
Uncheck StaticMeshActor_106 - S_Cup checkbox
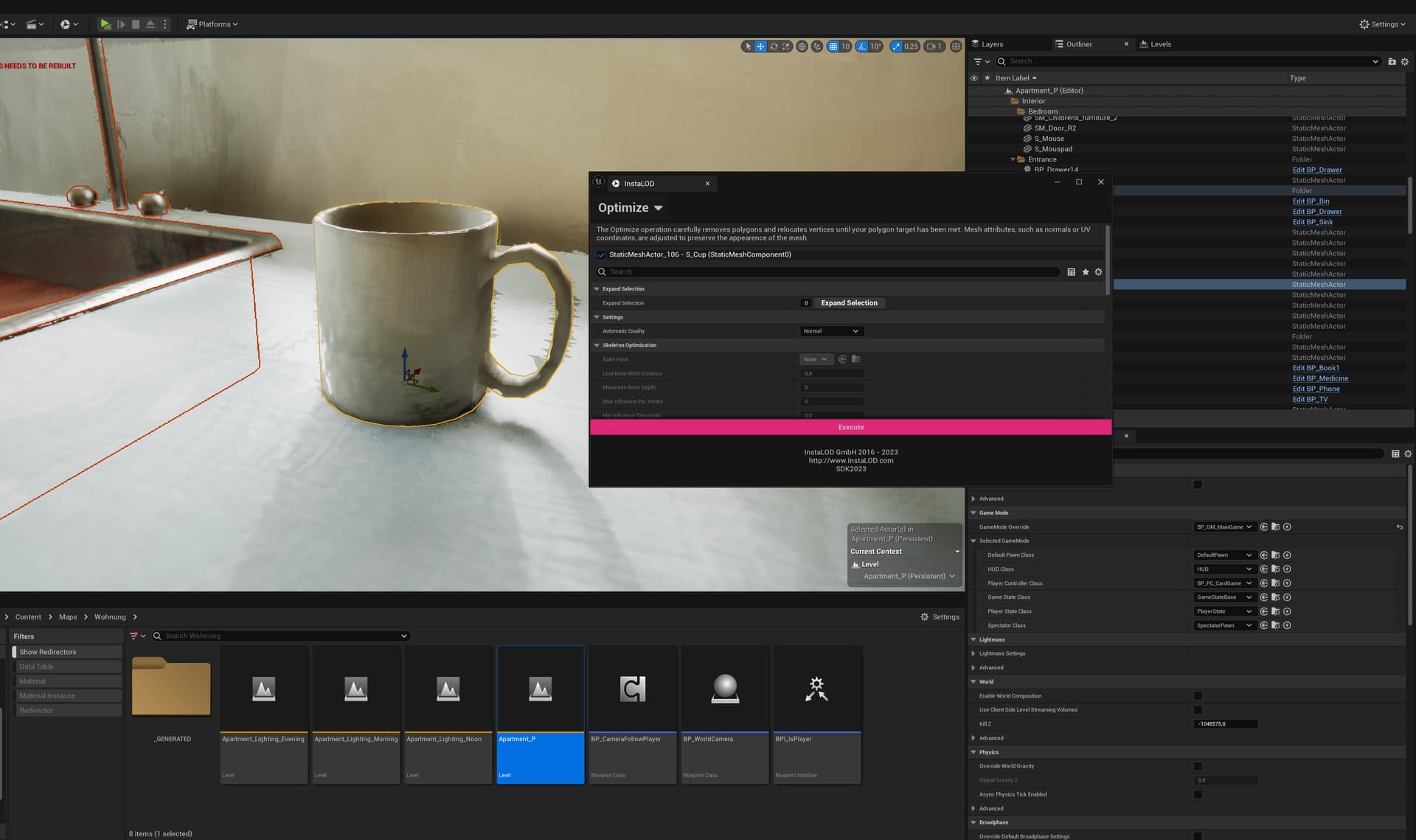pyautogui.click(x=601, y=255)
